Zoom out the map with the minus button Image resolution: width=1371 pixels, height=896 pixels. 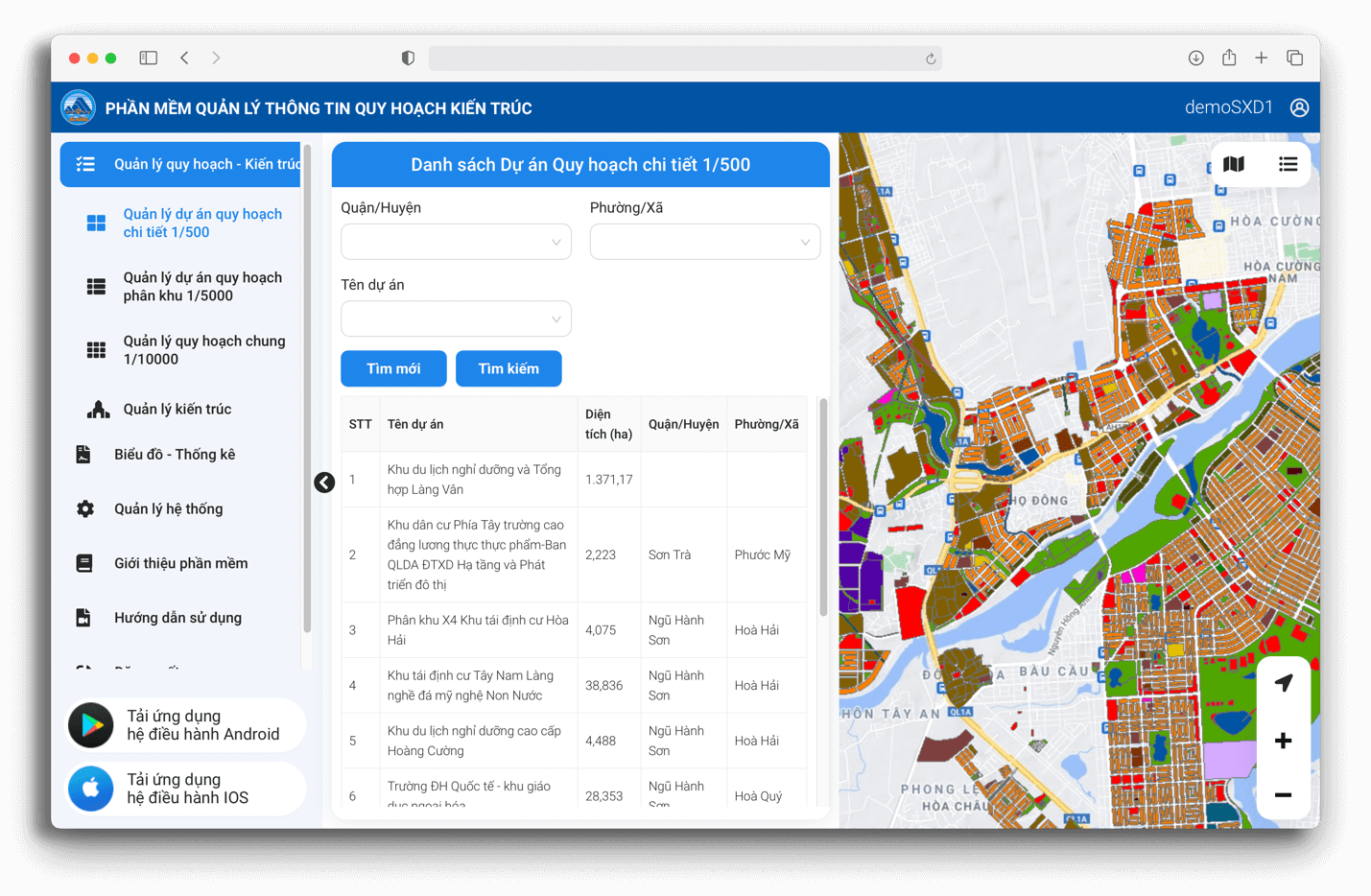[x=1284, y=795]
